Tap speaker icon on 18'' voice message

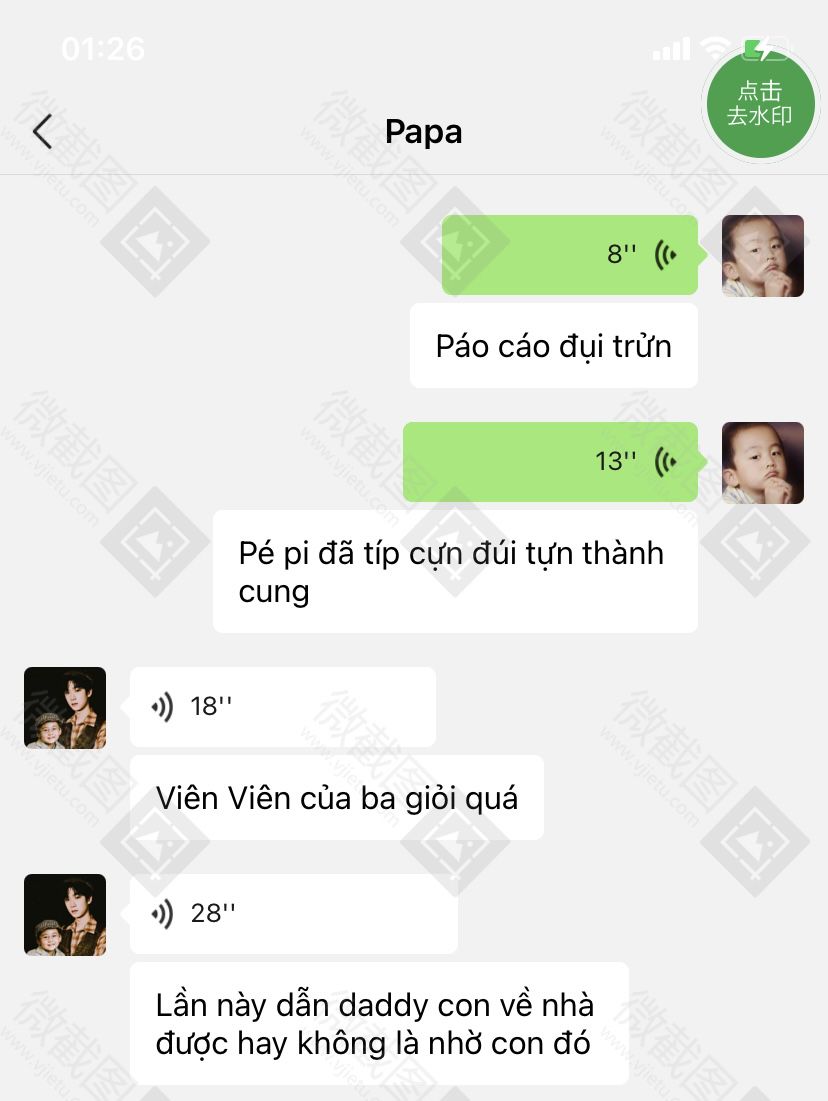pos(162,707)
